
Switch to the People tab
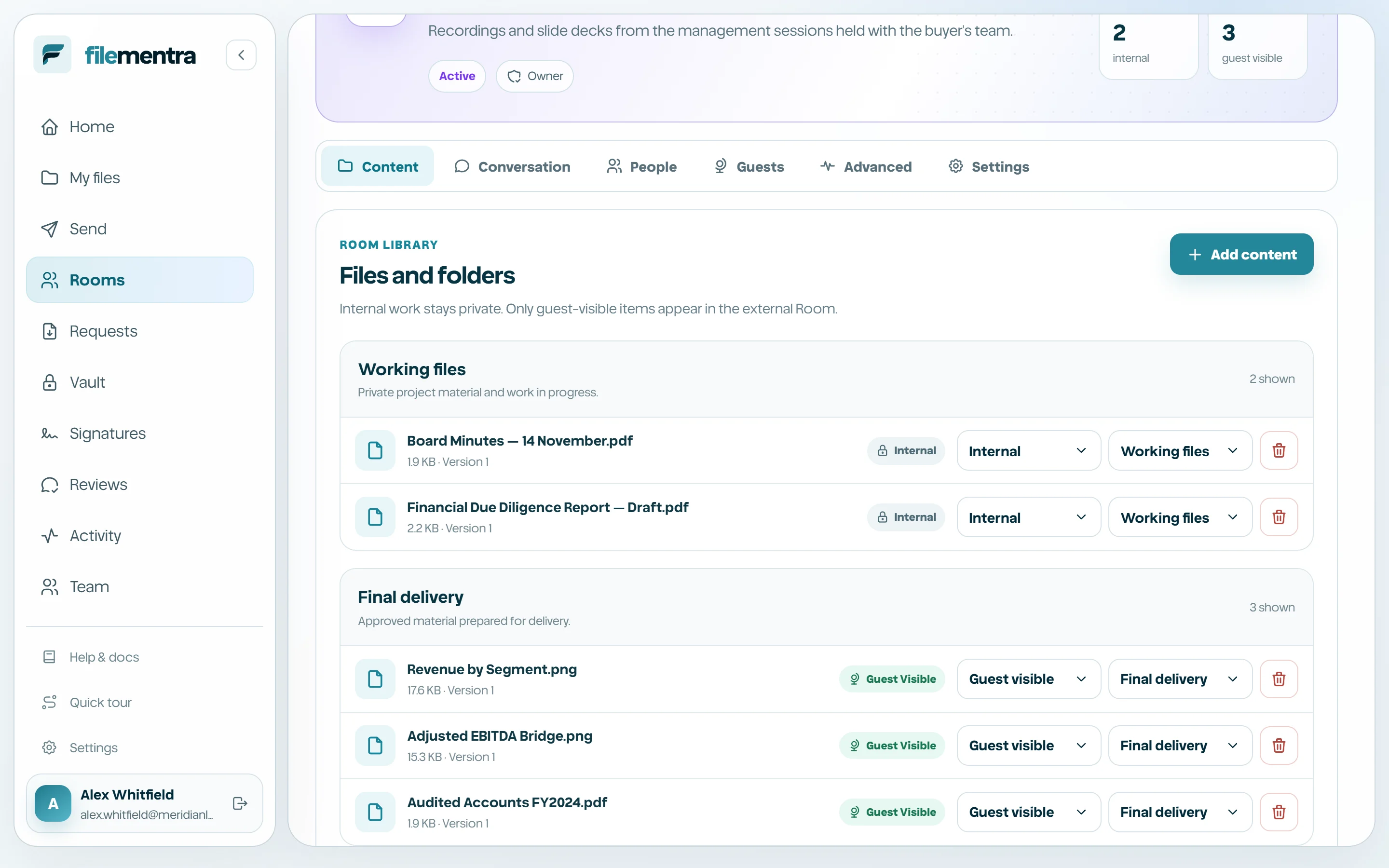[x=642, y=166]
